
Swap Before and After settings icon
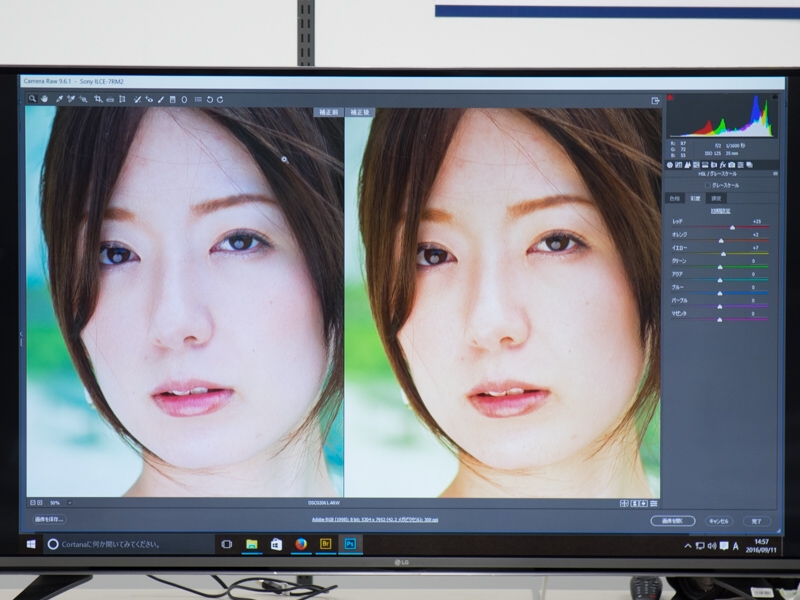click(x=635, y=504)
